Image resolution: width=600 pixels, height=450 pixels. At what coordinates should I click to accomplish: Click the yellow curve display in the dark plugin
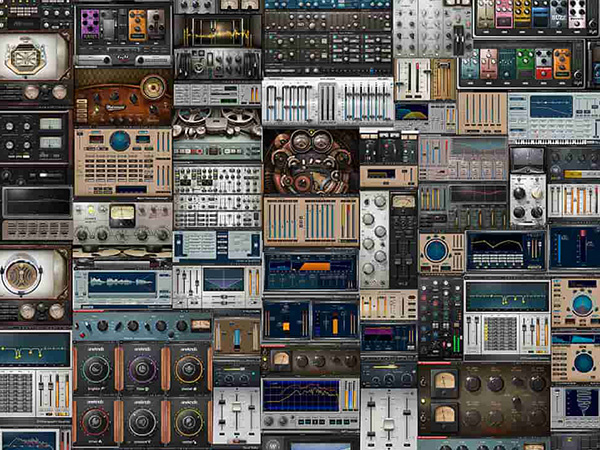(x=494, y=243)
